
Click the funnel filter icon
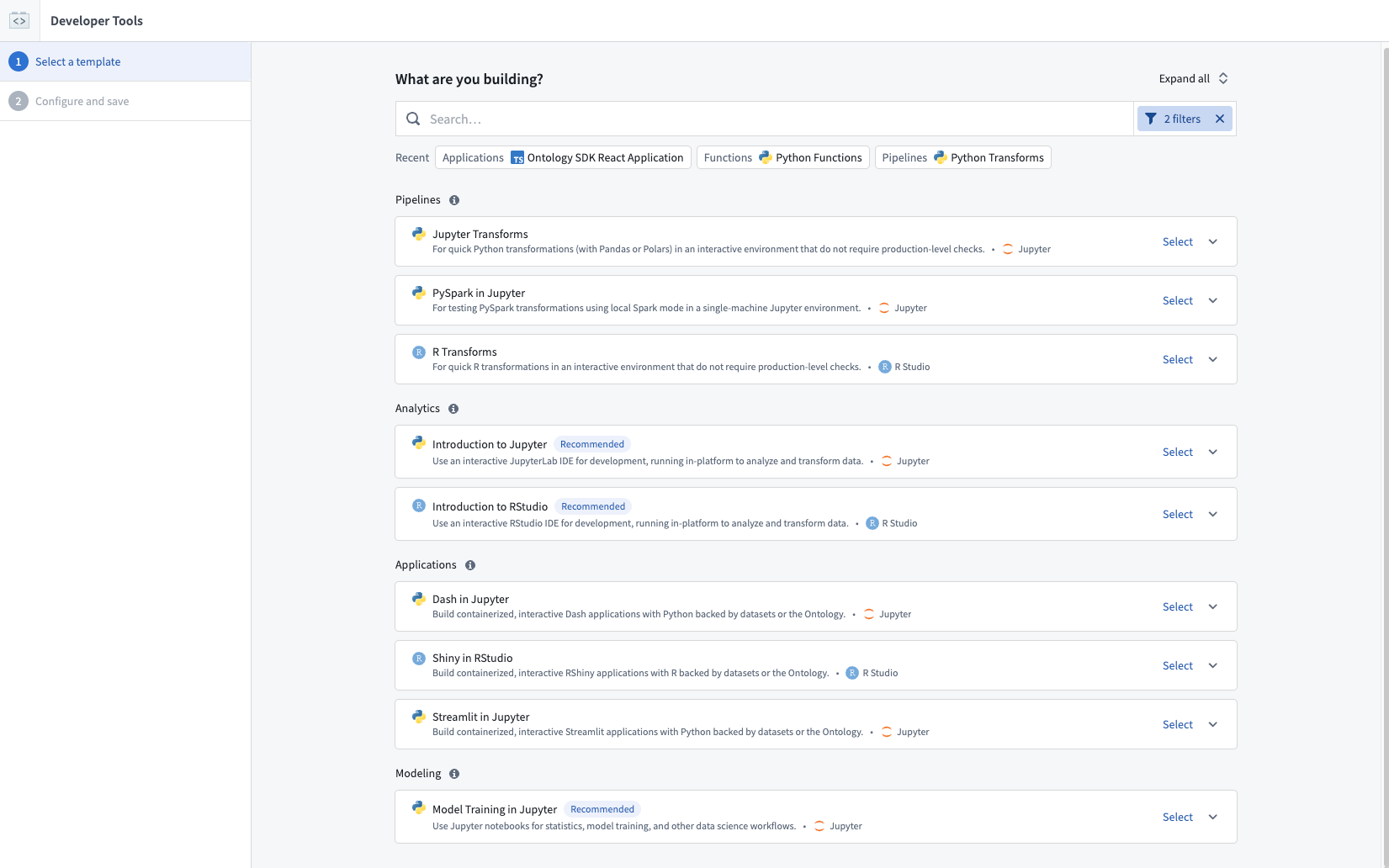tap(1151, 119)
